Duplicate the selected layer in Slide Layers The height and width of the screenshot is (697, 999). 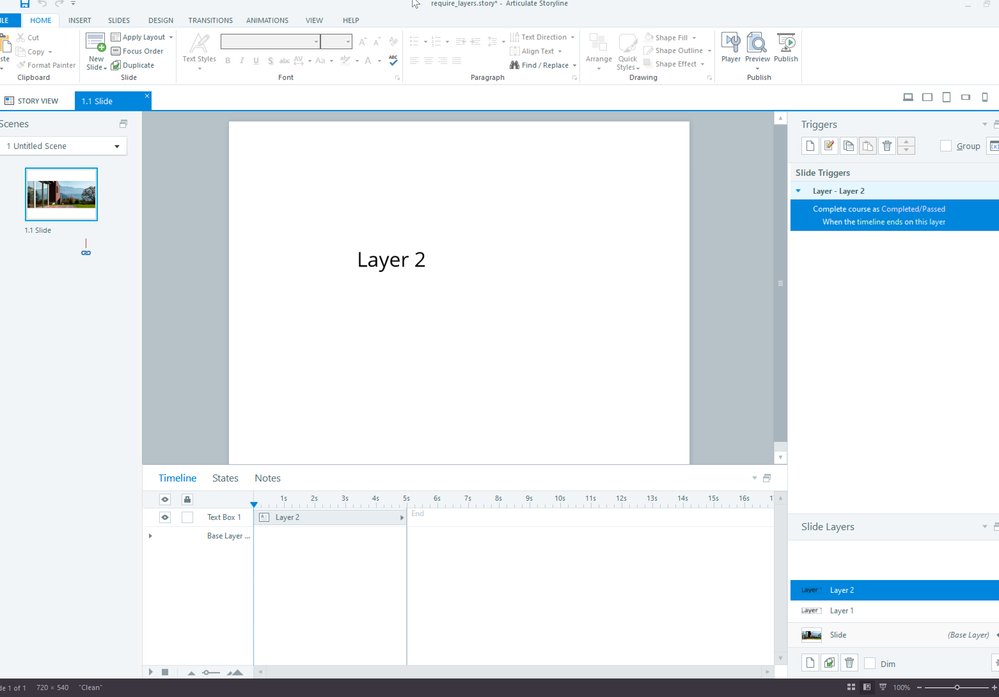(829, 663)
